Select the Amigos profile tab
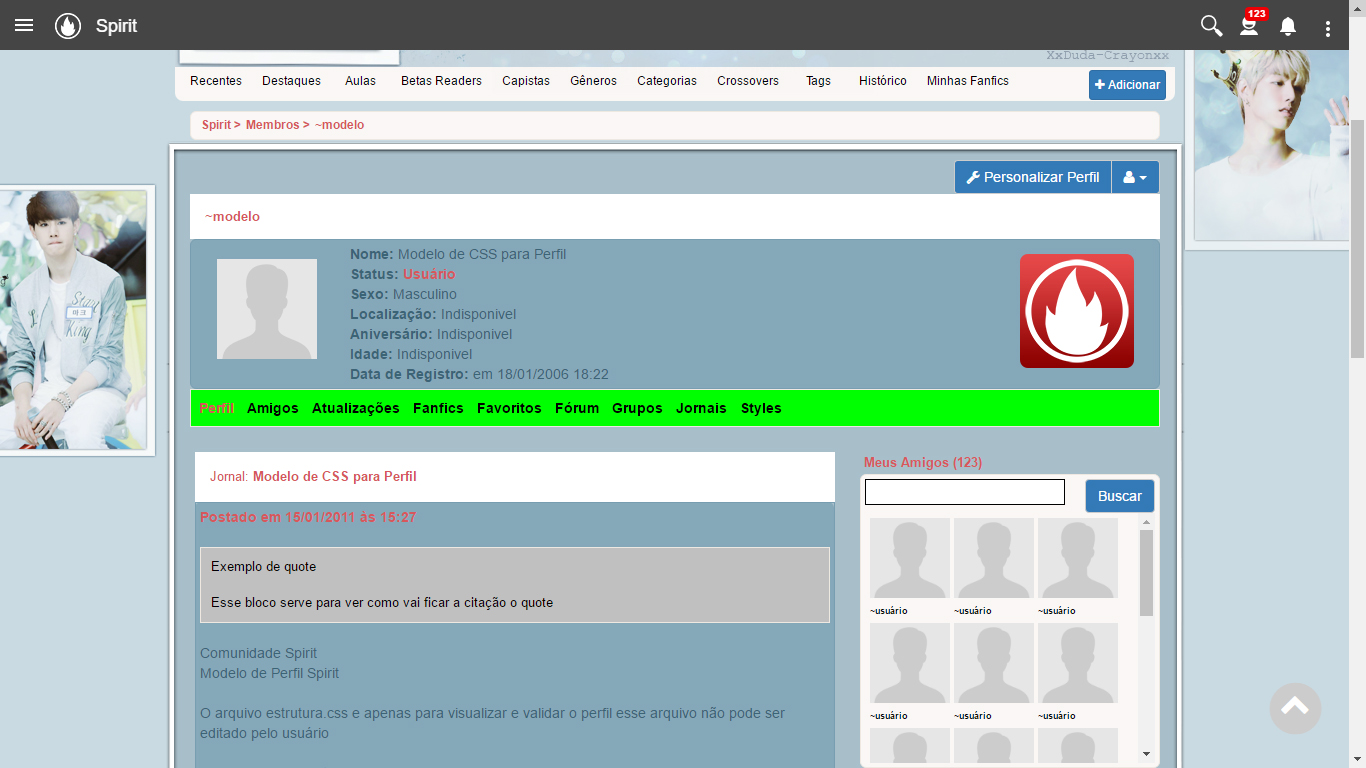 tap(273, 408)
